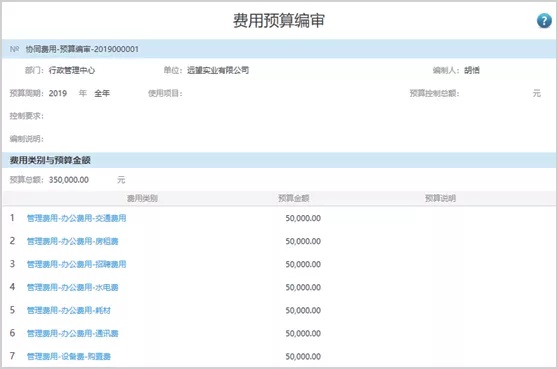Click the 50,000.00 amount for 房租费
This screenshot has width=558, height=369.
(x=303, y=241)
